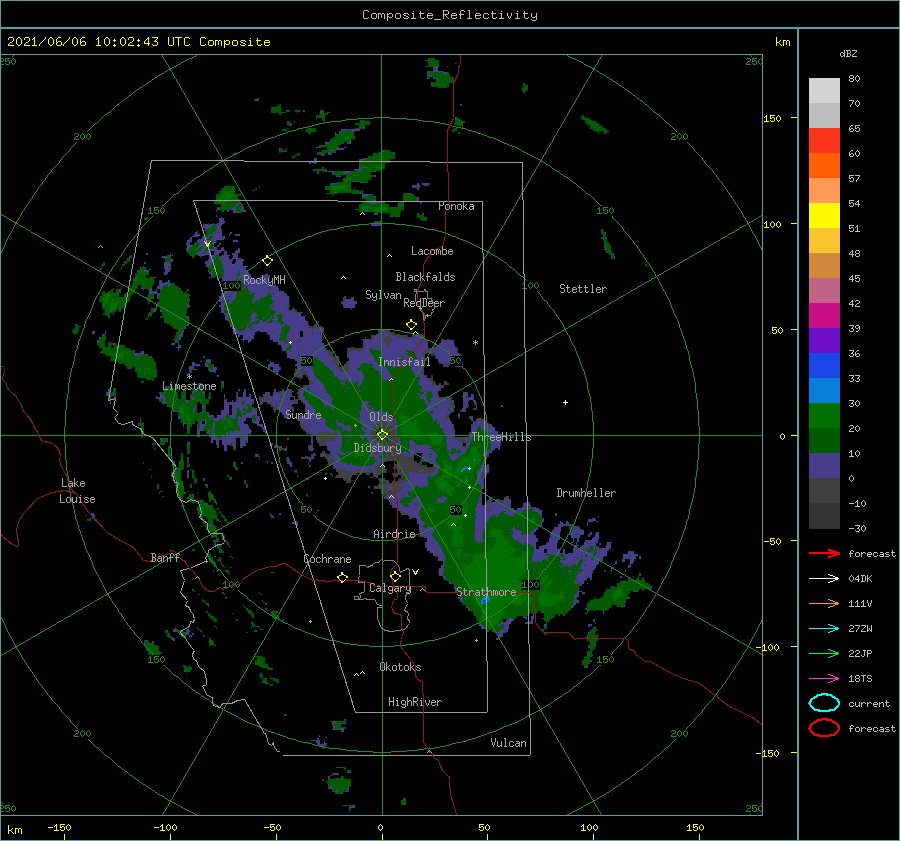Select the blue swatch below the 36 dBZ label
The width and height of the screenshot is (900, 841).
click(824, 365)
